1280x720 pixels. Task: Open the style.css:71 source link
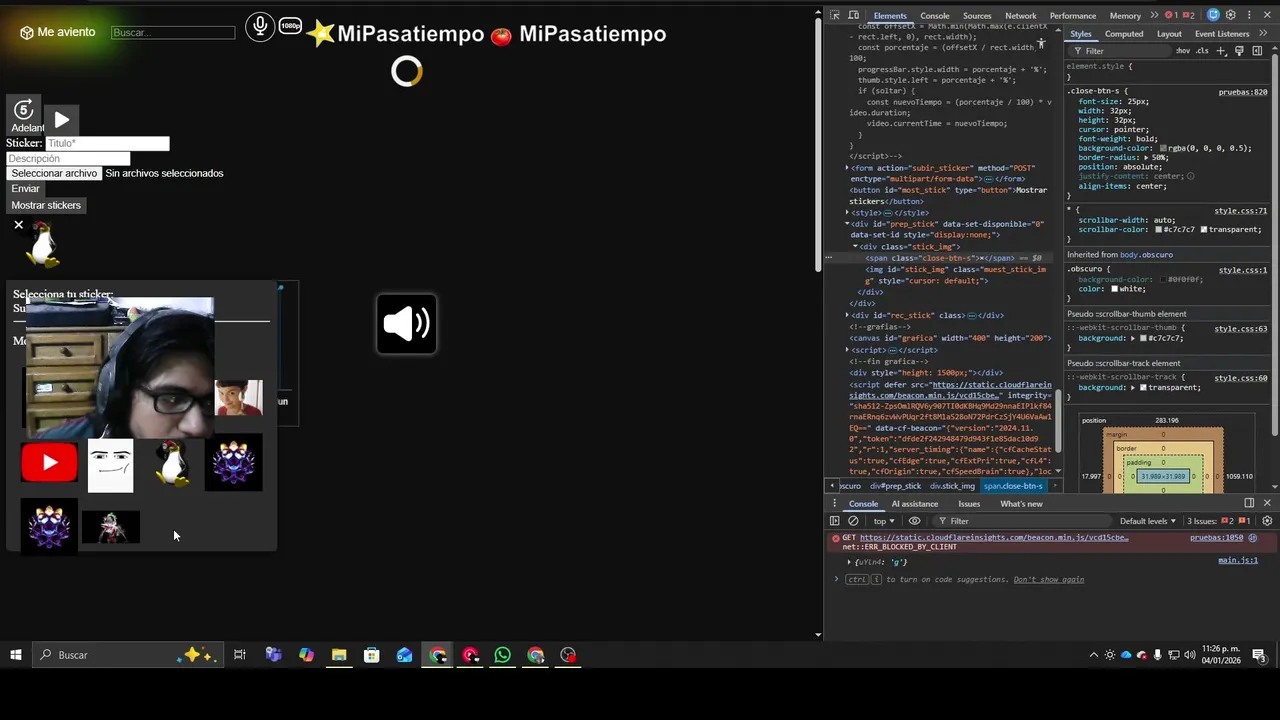1241,211
